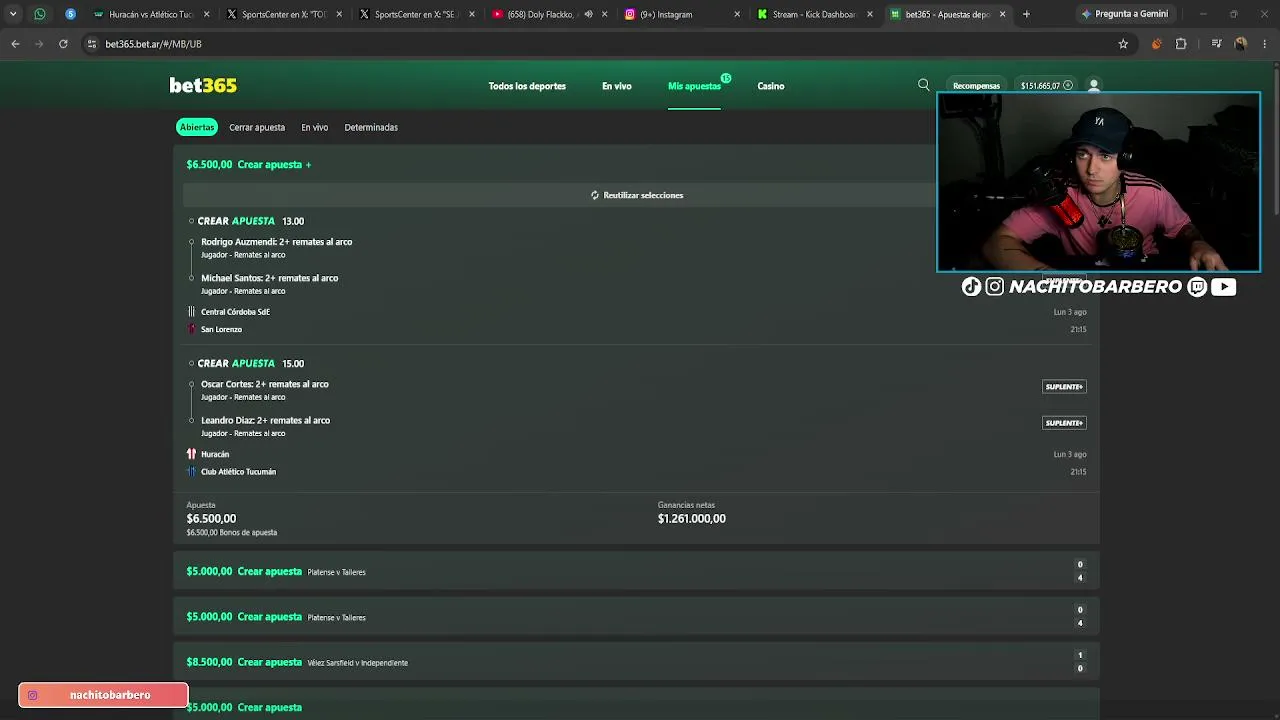The height and width of the screenshot is (720, 1280).
Task: Click the page vertical scrollbar
Action: (x=1275, y=140)
